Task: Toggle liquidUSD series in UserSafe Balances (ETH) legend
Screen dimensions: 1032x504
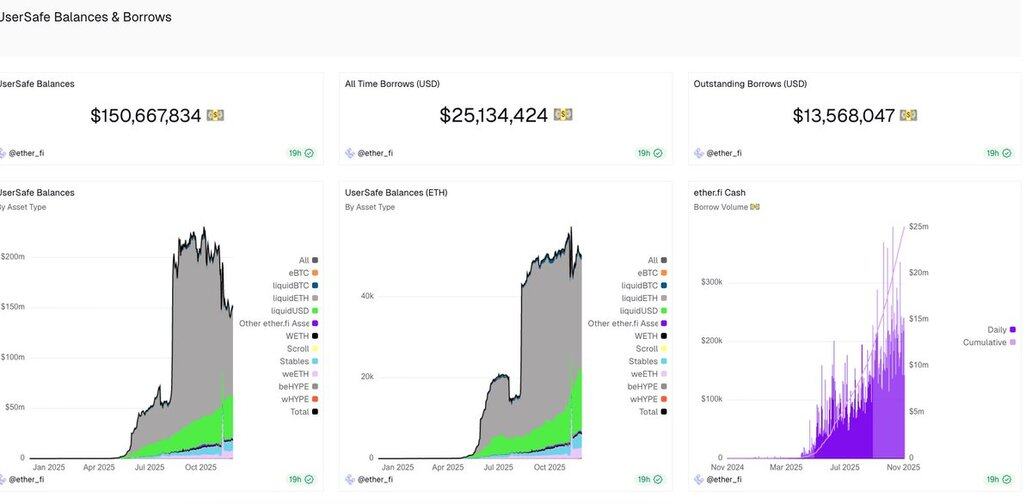Action: [x=639, y=311]
